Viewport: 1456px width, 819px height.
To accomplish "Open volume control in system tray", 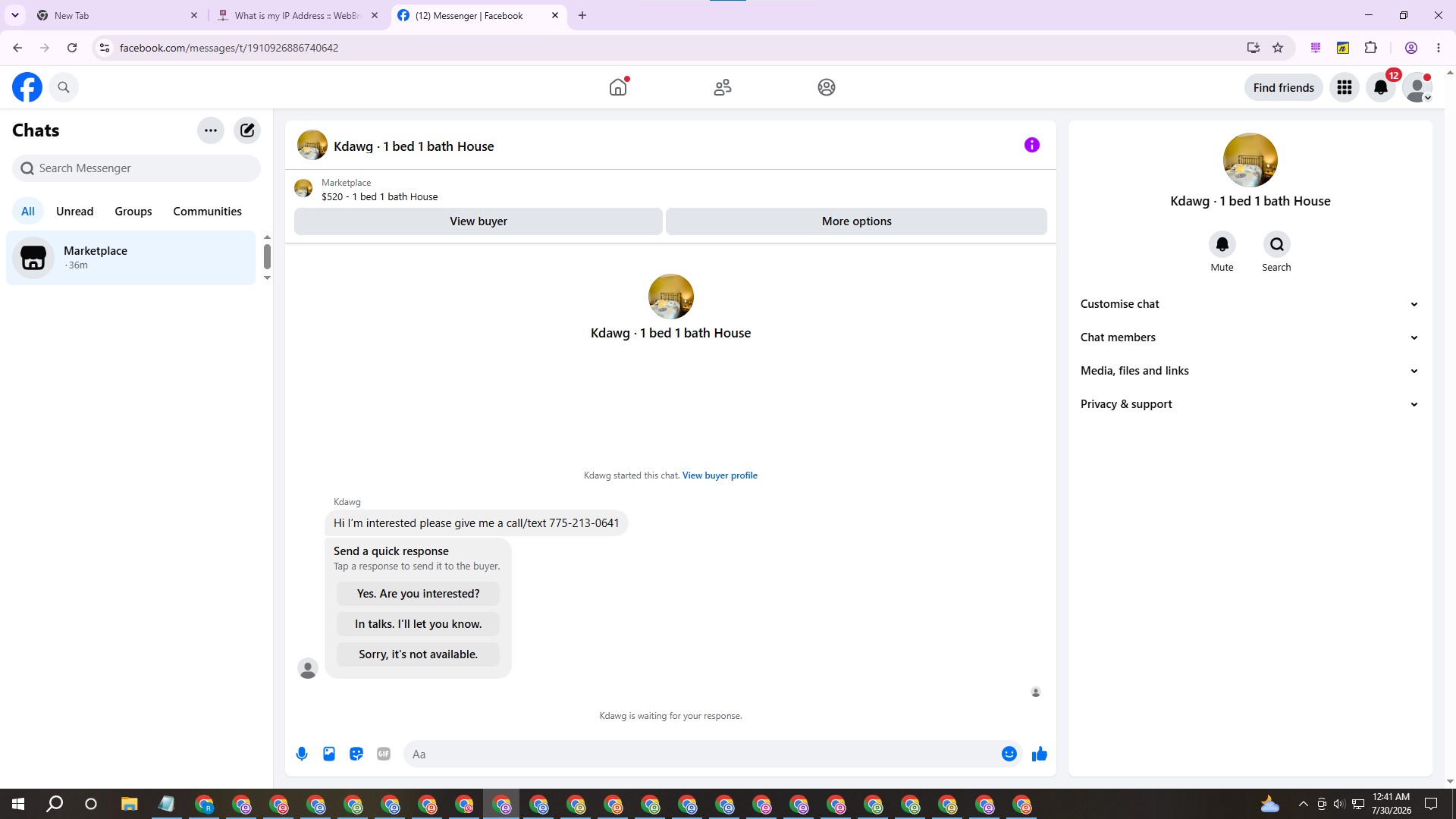I will click(1339, 804).
